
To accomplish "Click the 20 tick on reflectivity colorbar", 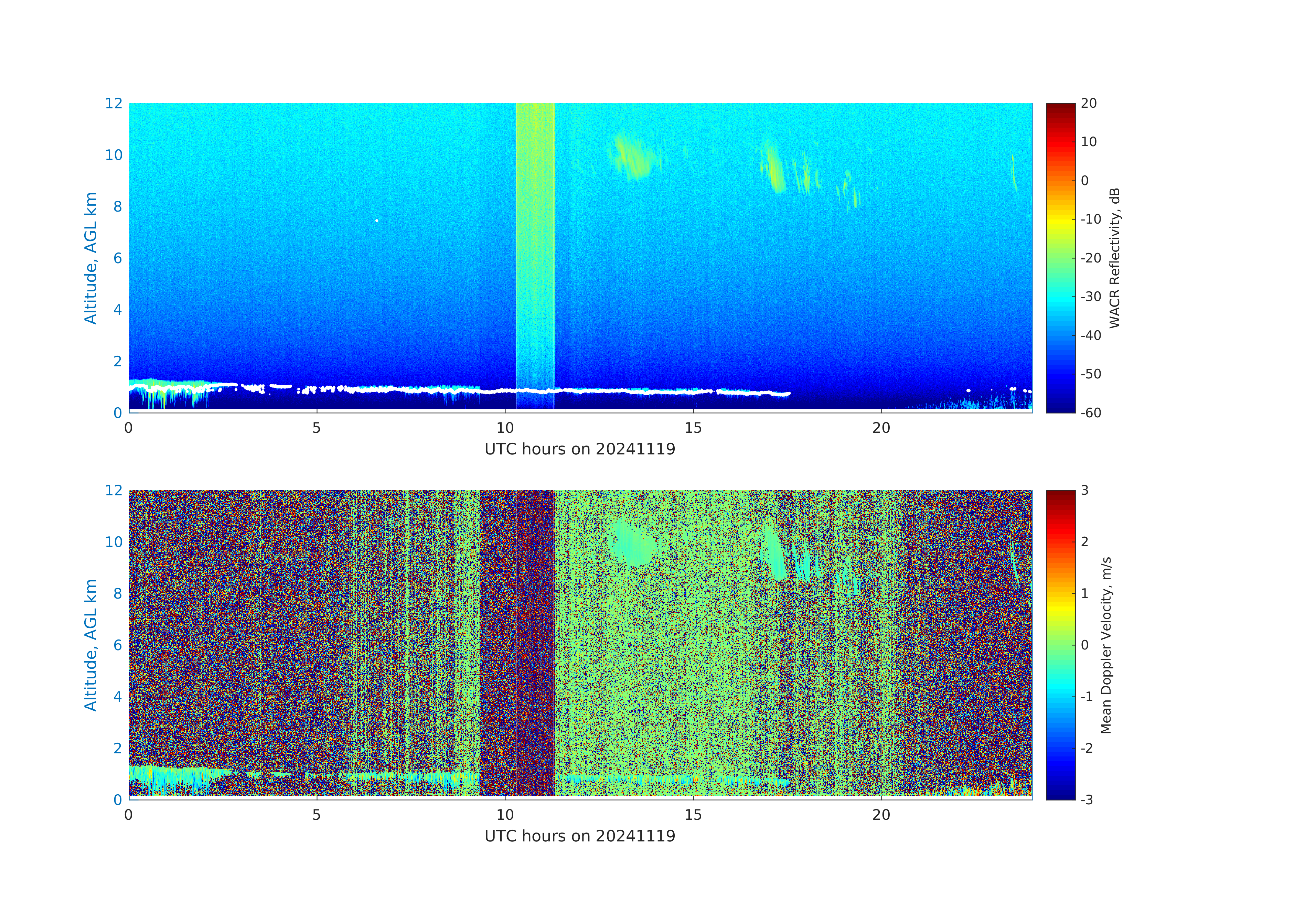I will pos(1088,104).
